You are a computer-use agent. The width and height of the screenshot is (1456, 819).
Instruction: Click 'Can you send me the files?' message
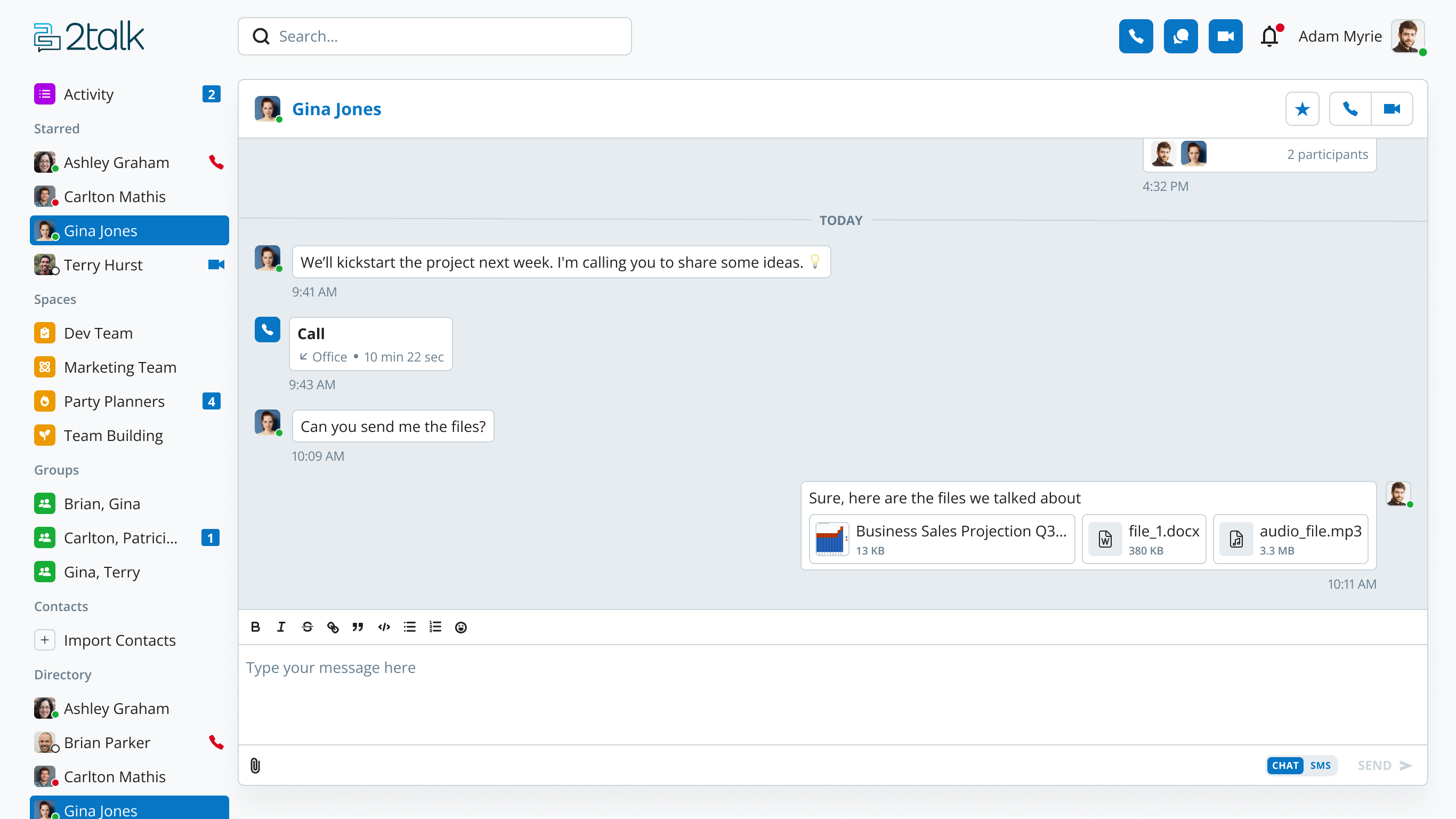click(x=393, y=426)
